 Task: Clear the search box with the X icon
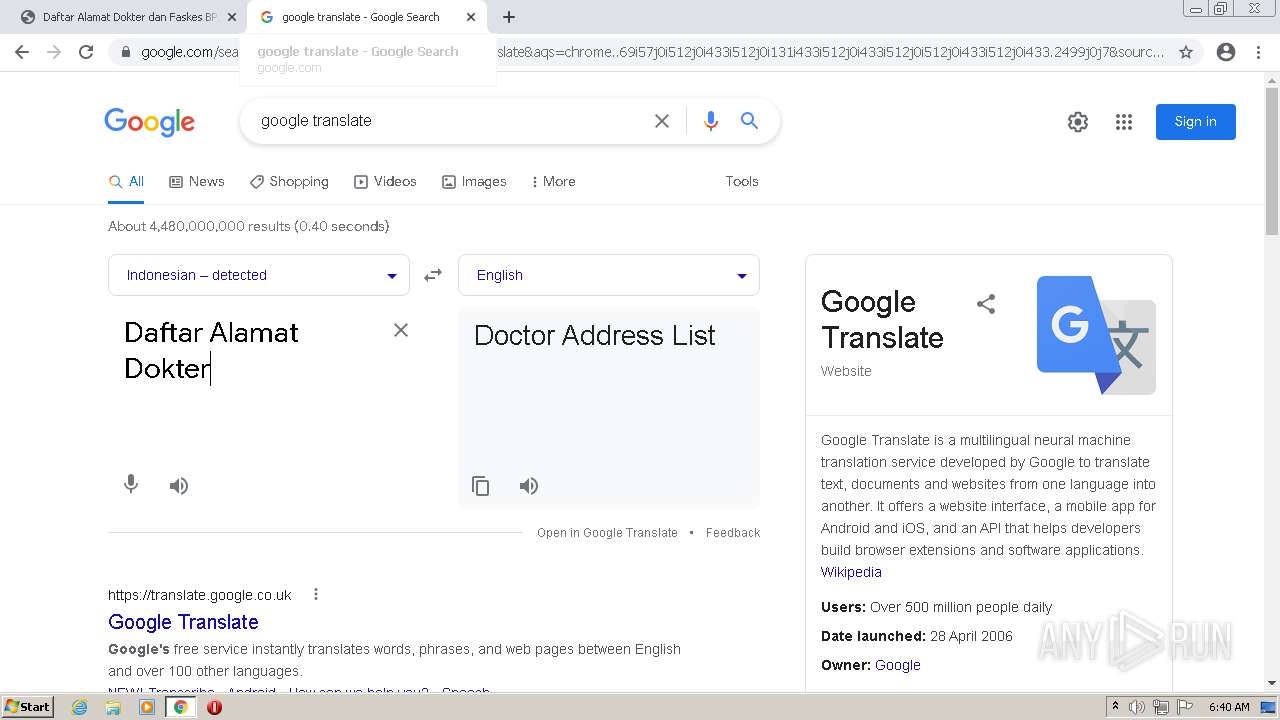click(662, 121)
